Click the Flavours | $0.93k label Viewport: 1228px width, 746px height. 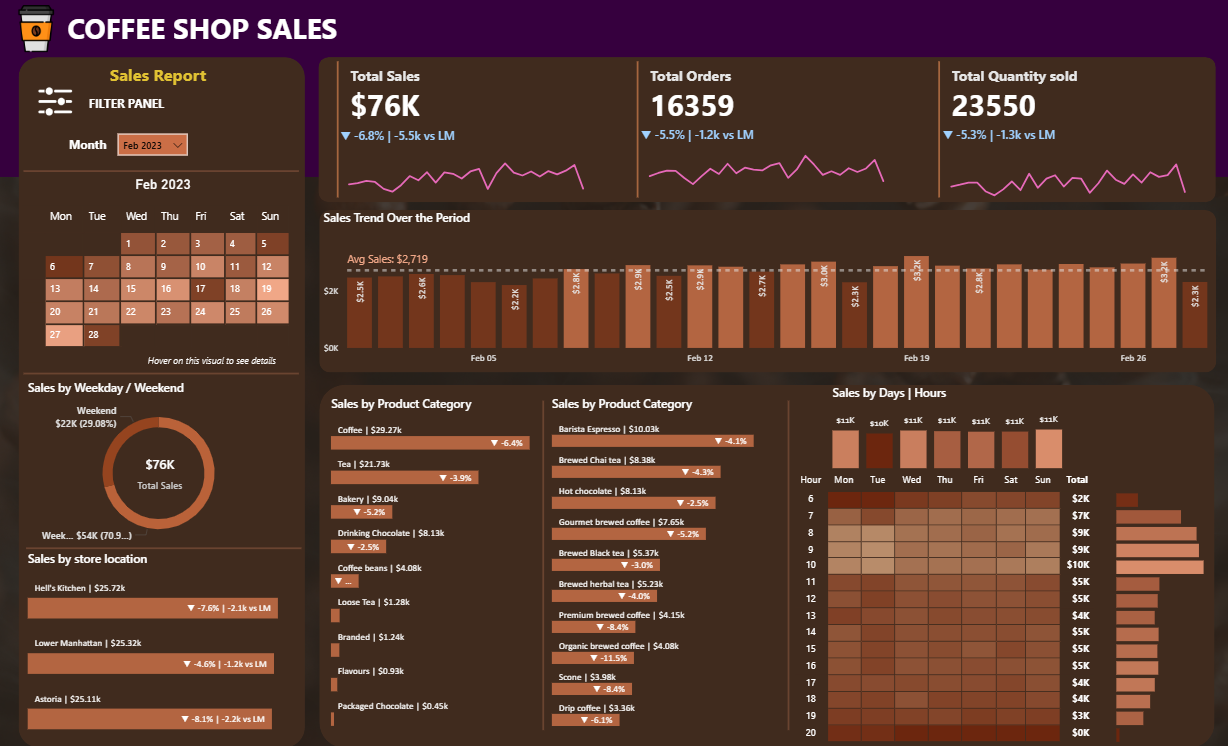pos(371,671)
